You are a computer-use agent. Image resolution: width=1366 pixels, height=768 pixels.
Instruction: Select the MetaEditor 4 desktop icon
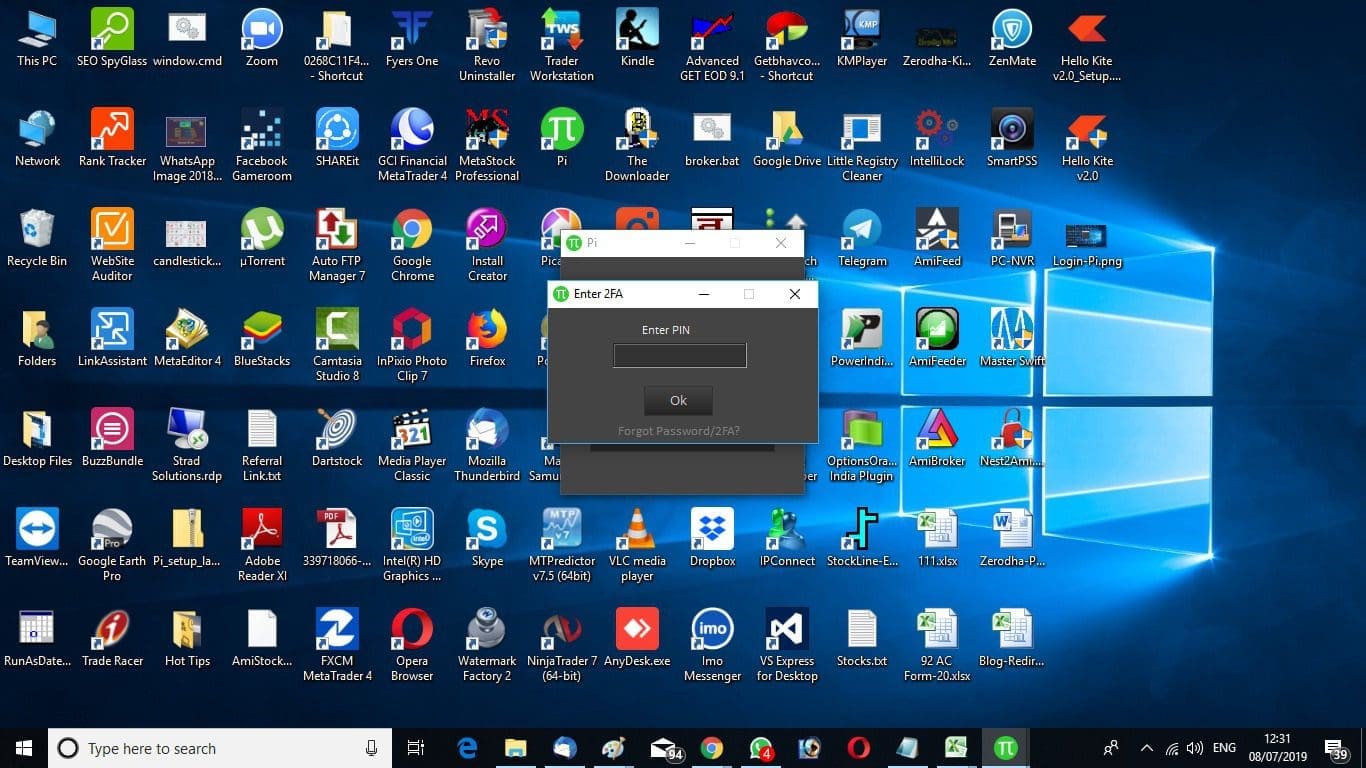(x=187, y=338)
